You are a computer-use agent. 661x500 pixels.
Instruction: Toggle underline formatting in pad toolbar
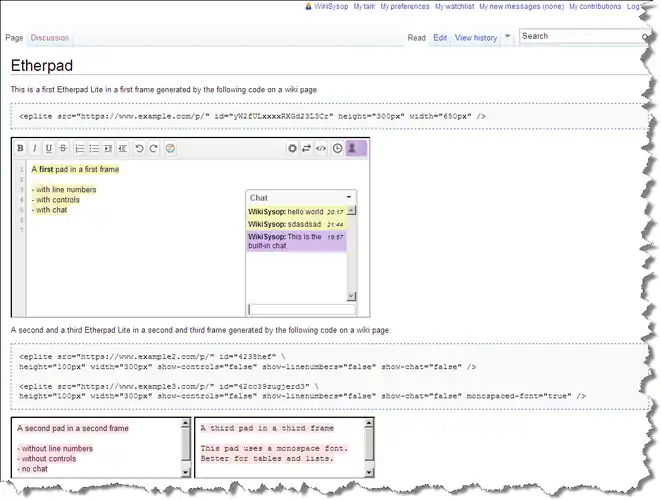48,148
